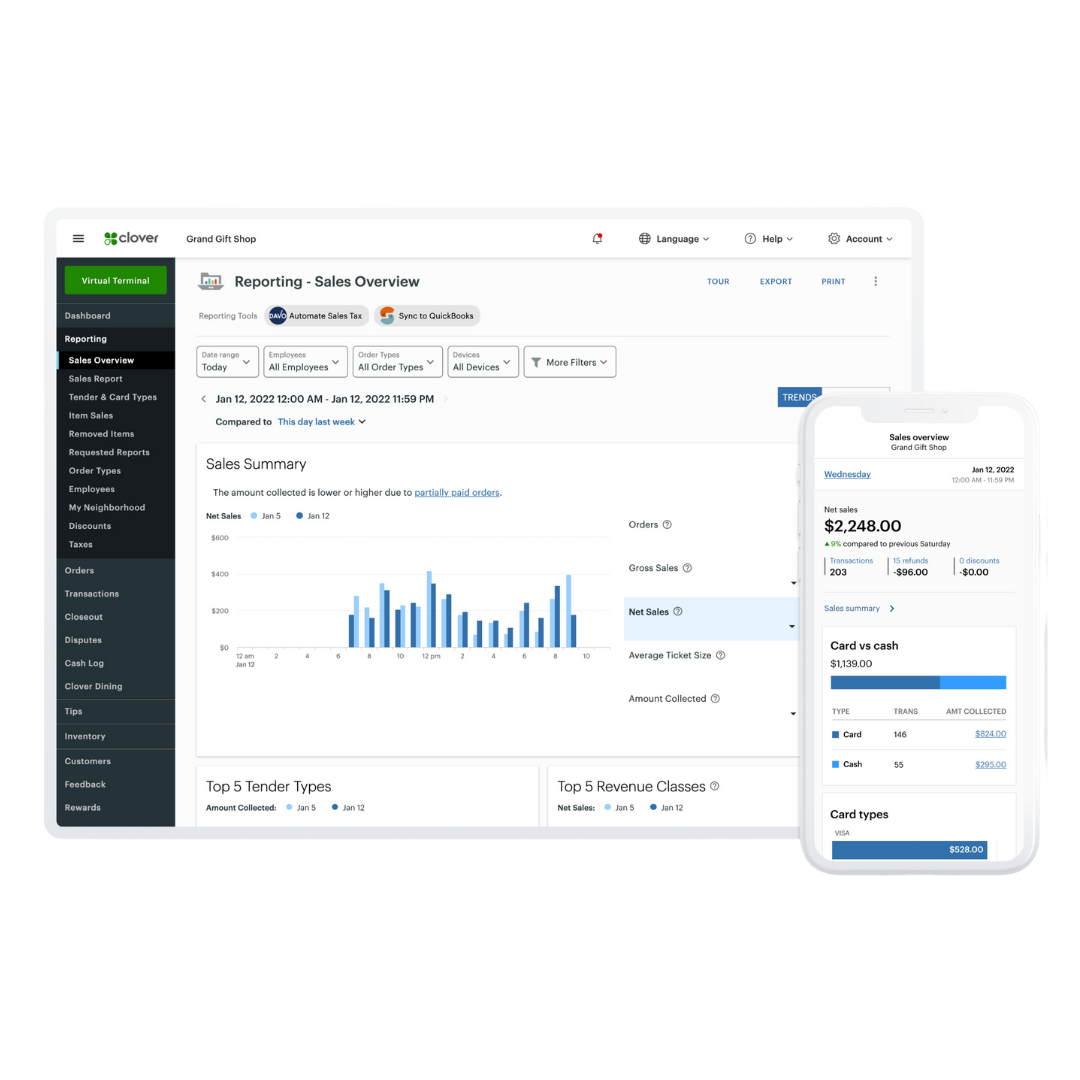Click the Gross Sales info icon
Image resolution: width=1080 pixels, height=1080 pixels.
click(x=687, y=568)
